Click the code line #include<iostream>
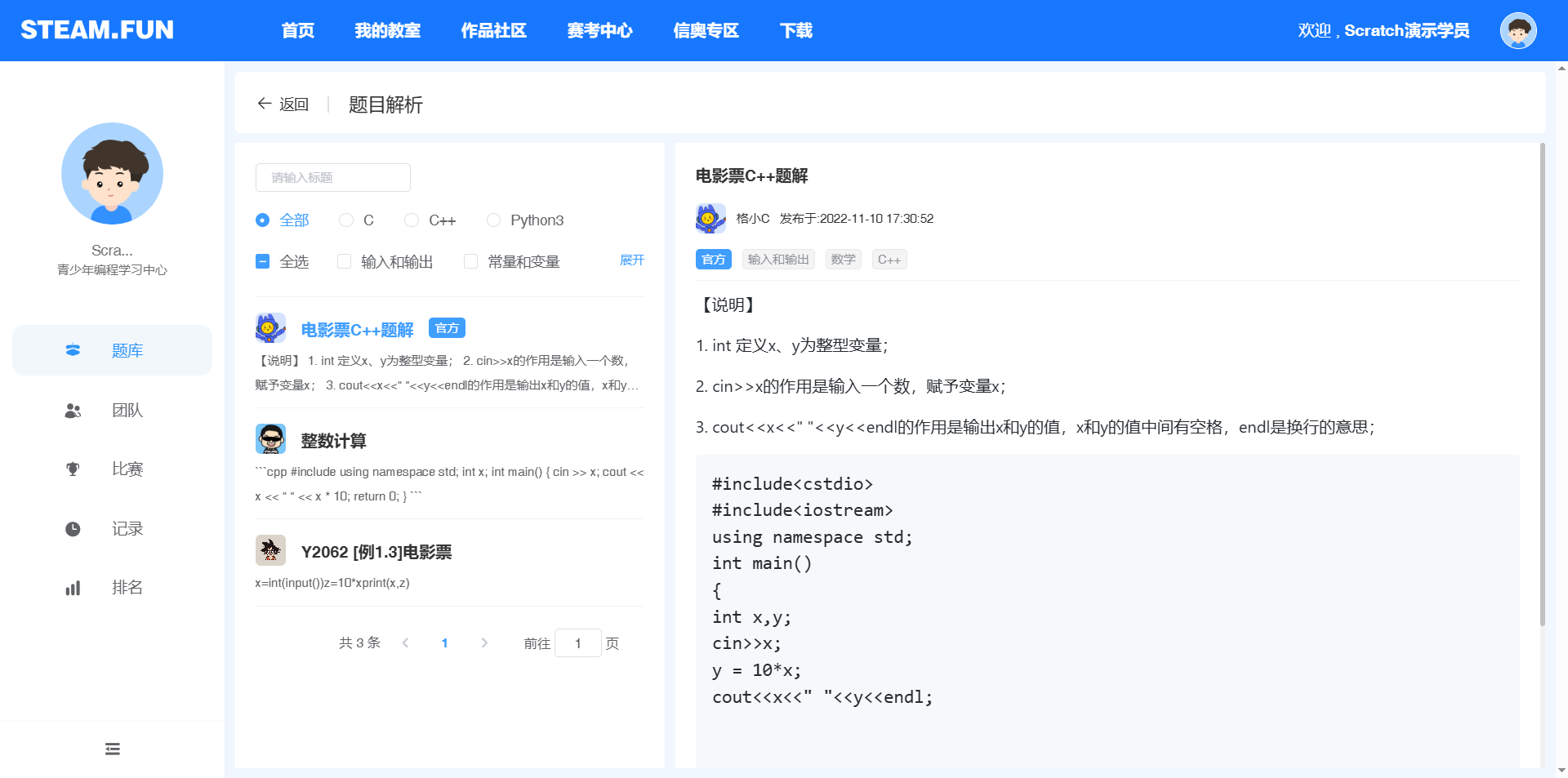The image size is (1568, 778). [x=803, y=510]
